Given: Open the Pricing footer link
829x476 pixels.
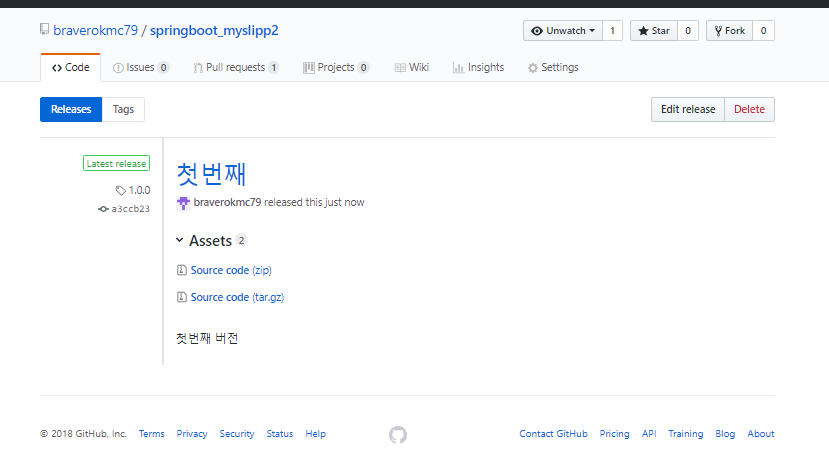Looking at the screenshot, I should tap(614, 434).
